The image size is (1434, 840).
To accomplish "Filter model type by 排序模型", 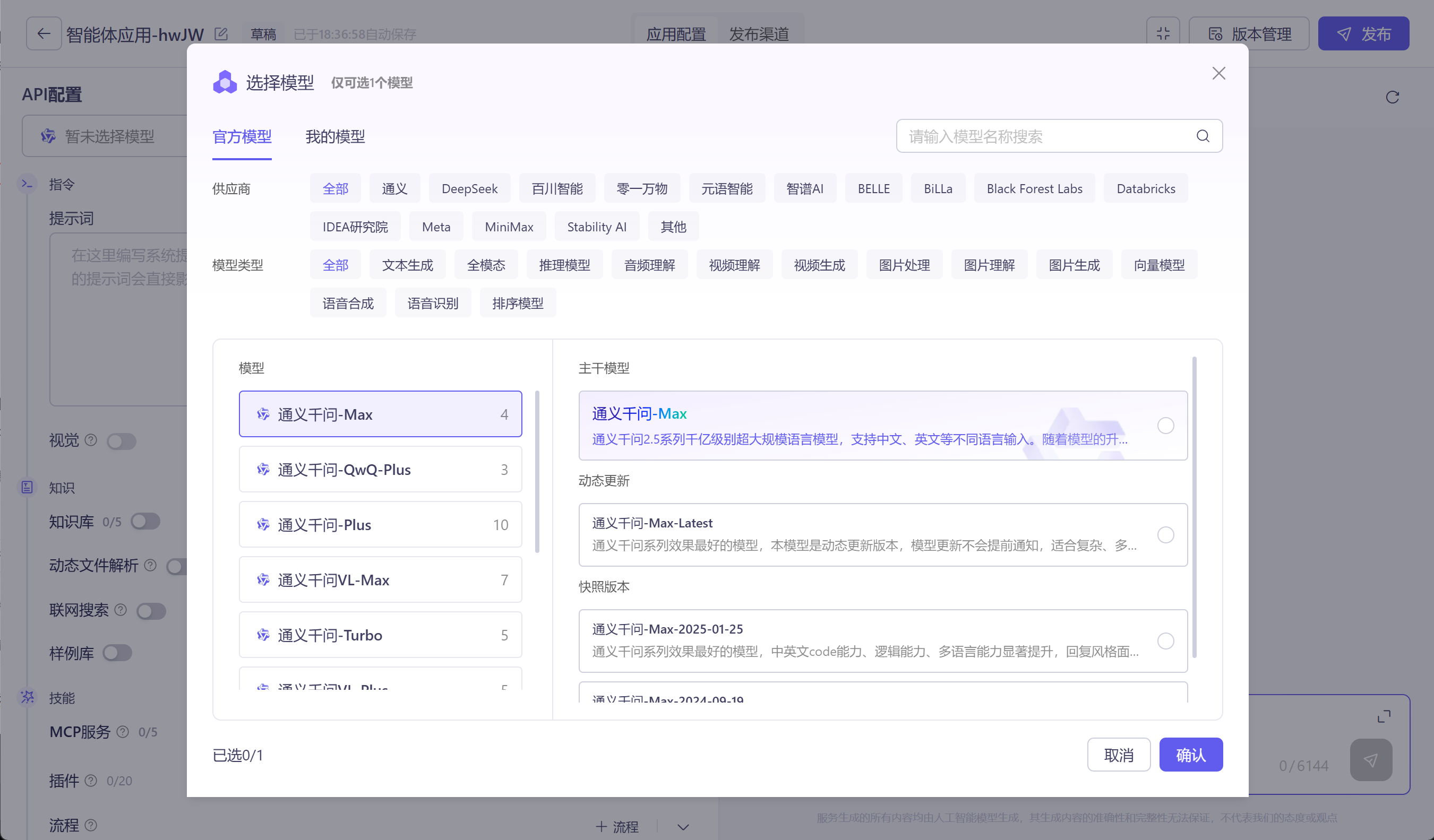I will click(x=518, y=302).
